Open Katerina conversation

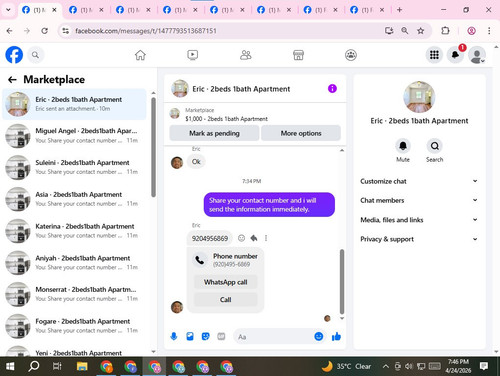[75, 231]
